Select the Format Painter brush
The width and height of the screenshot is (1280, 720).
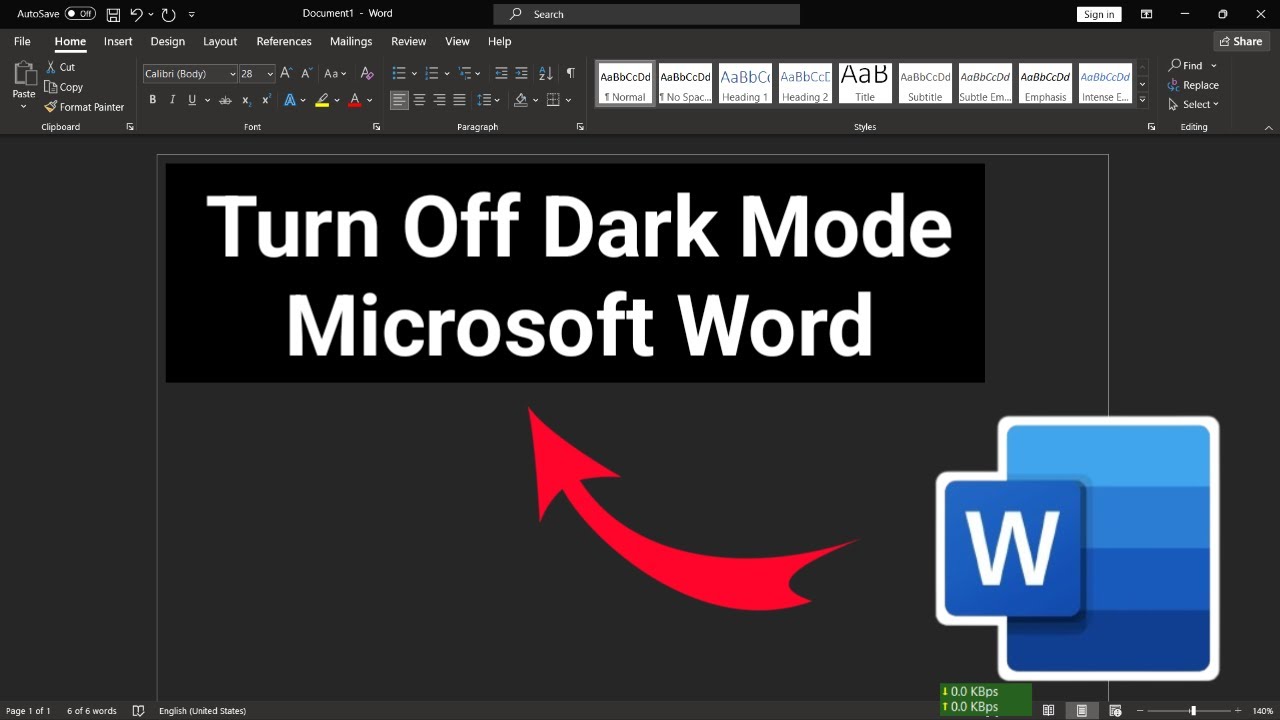coord(51,107)
